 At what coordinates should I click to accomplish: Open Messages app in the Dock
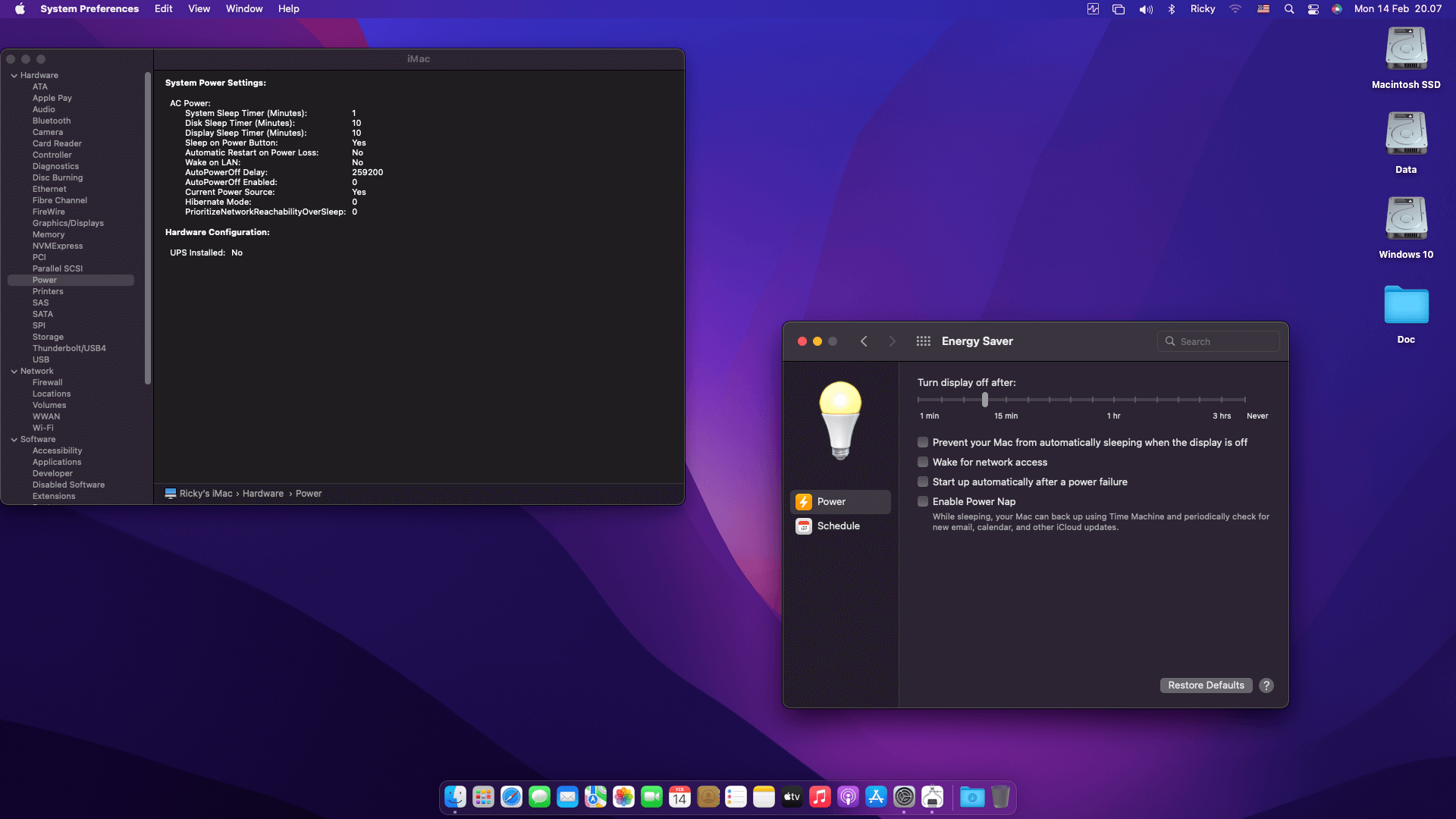point(539,797)
